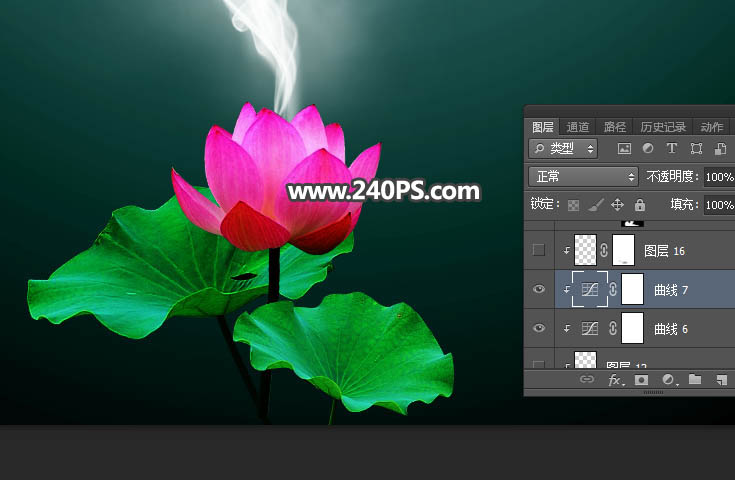Show the 图层 16 layer
This screenshot has width=735, height=480.
[x=540, y=250]
